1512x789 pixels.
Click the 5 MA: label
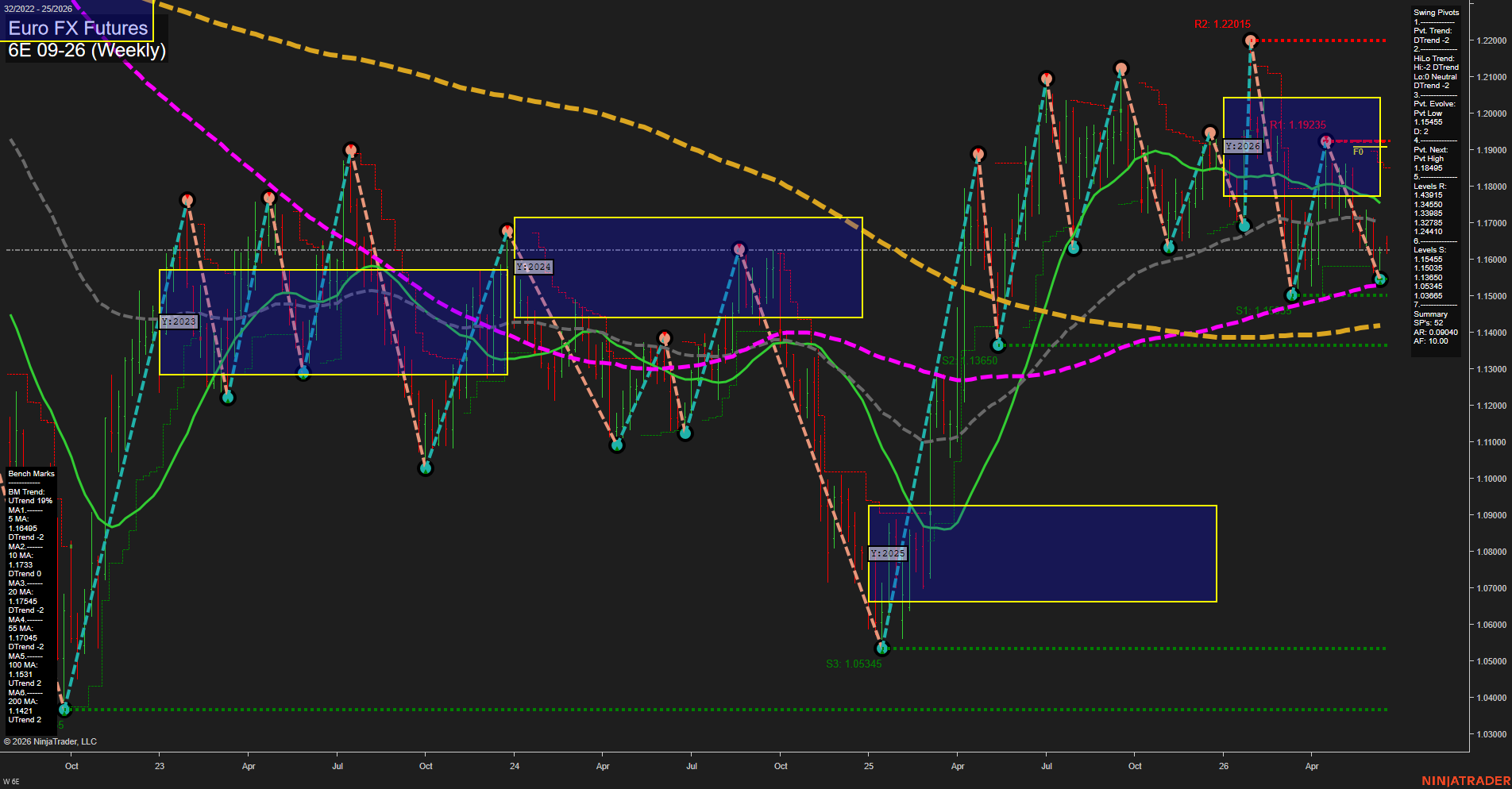coord(18,519)
